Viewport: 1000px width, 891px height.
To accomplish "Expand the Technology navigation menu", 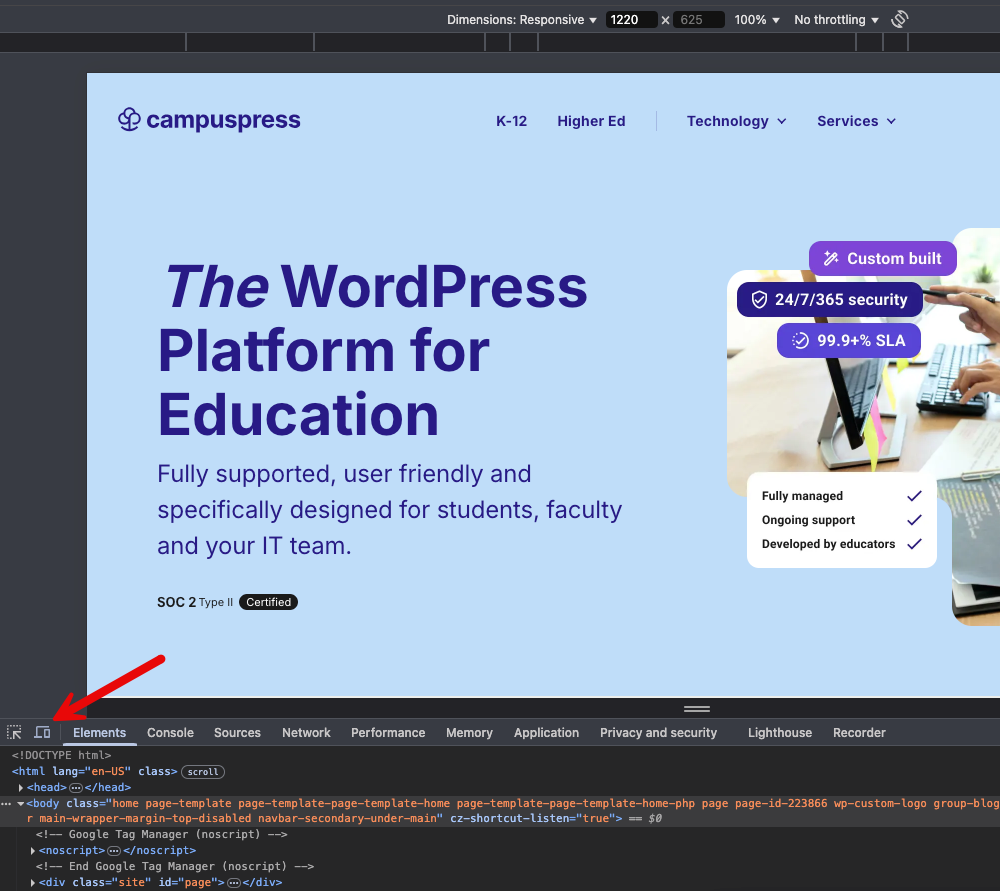I will tap(737, 121).
